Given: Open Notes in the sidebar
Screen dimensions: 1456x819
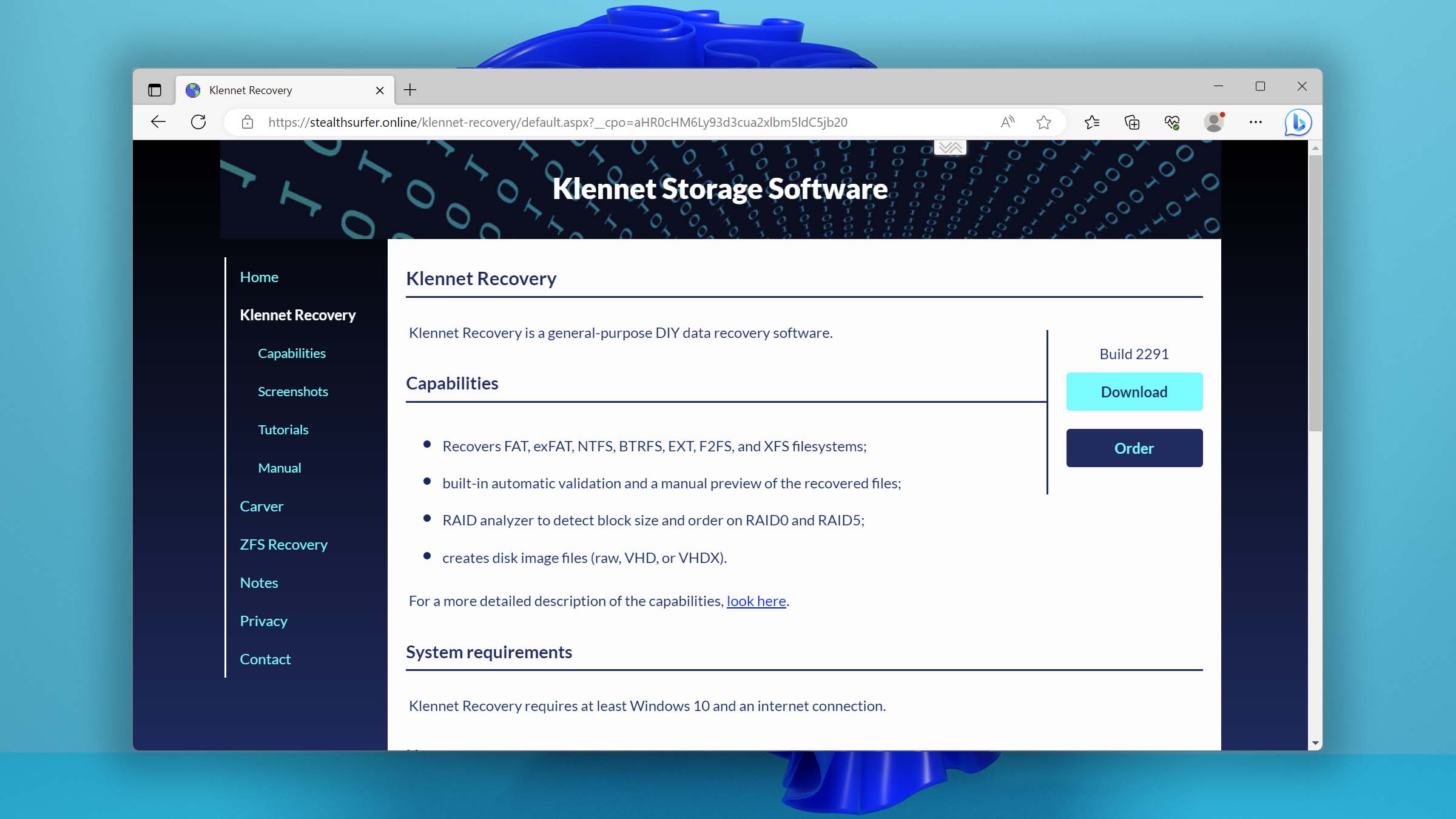Looking at the screenshot, I should tap(259, 582).
